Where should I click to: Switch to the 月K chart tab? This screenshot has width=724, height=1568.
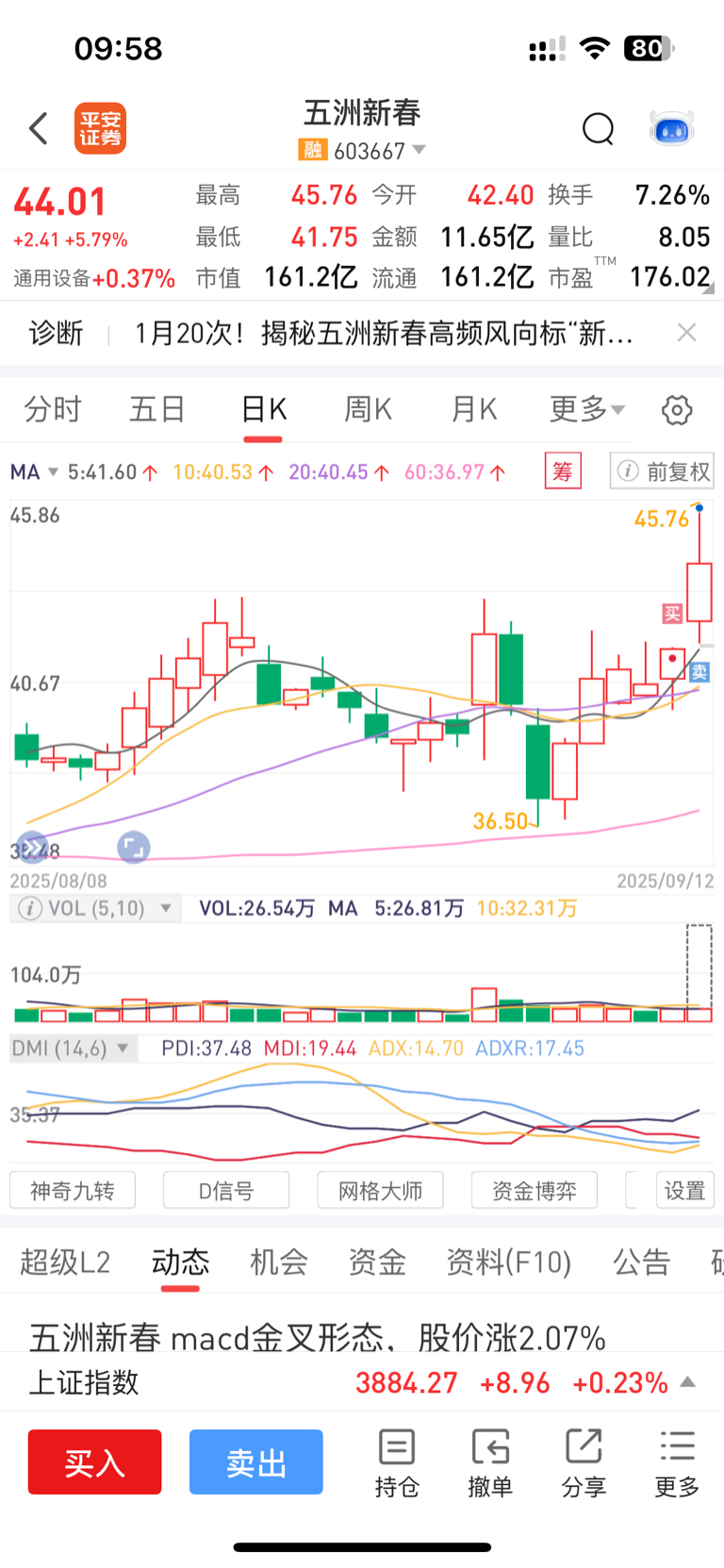(x=473, y=409)
